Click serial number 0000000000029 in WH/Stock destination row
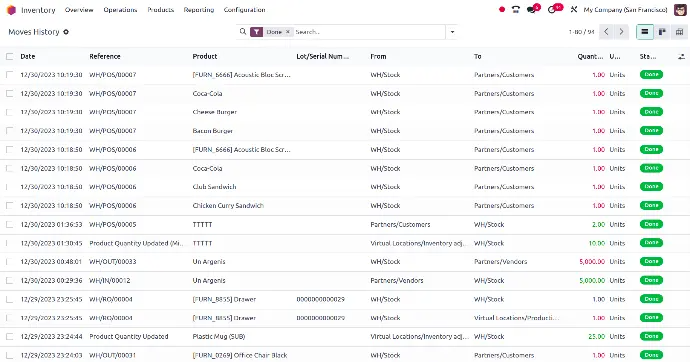690x362 pixels. coord(320,299)
